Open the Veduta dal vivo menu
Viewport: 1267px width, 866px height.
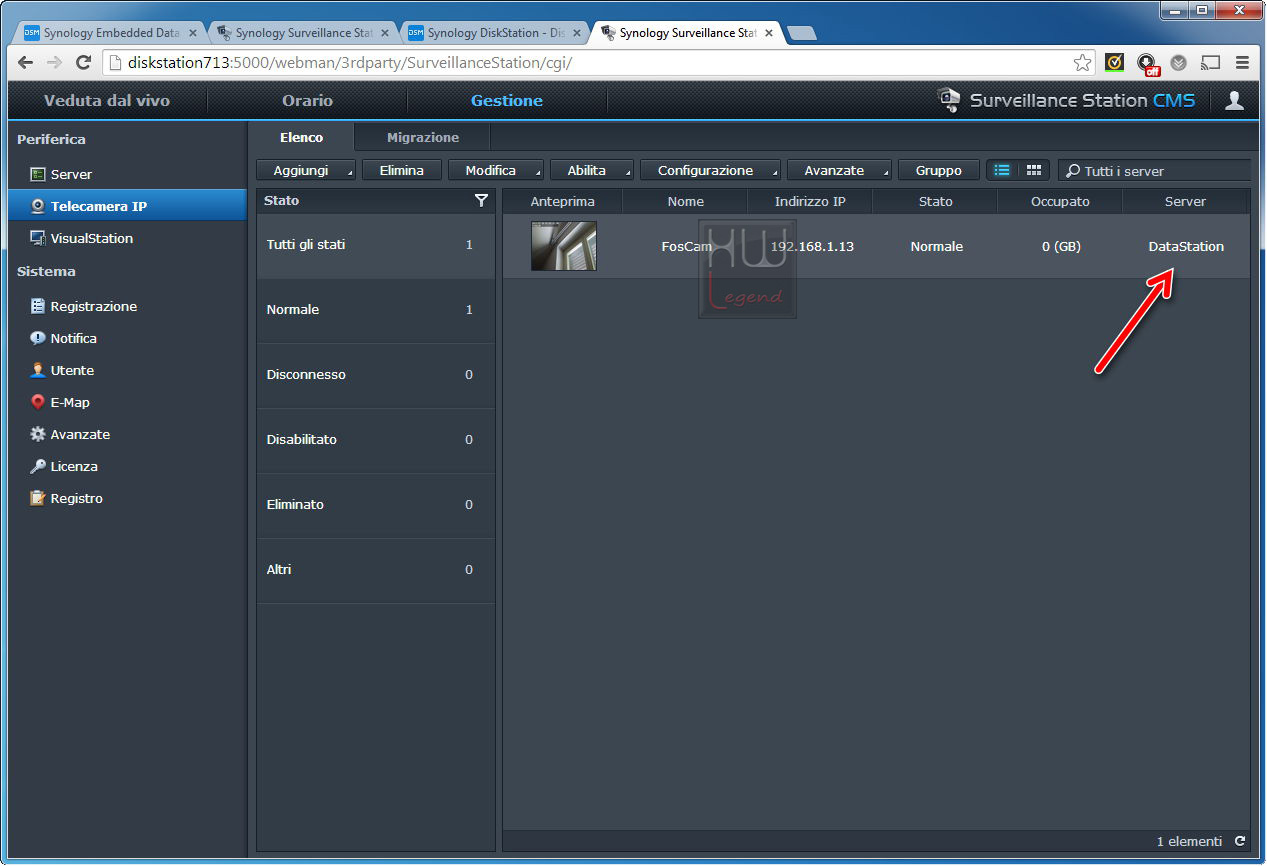tap(107, 100)
